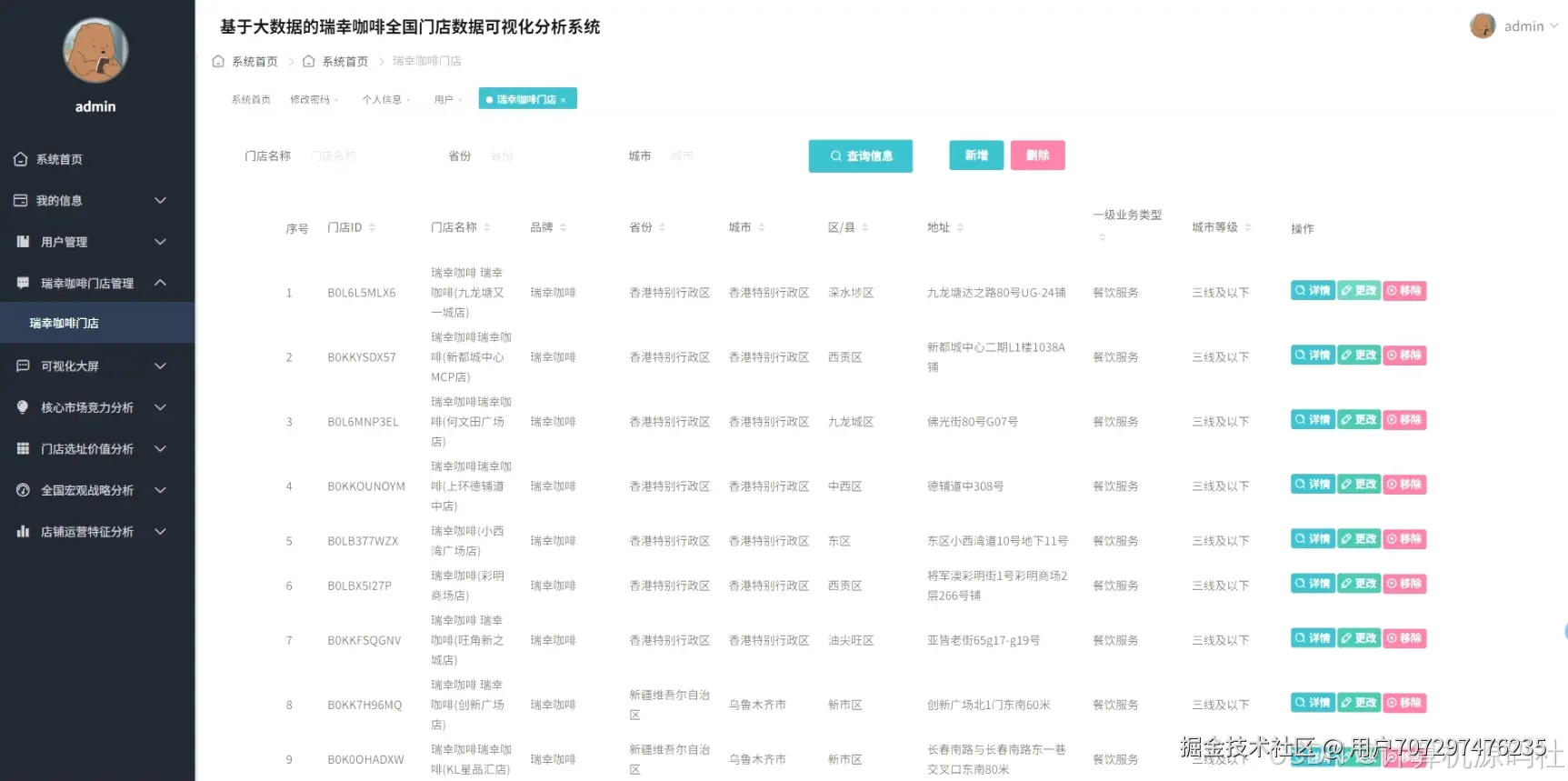Screen dimensions: 1568x781
Task: Collapse 瑞幸咖啡门店管理 menu chevron
Action: point(160,283)
